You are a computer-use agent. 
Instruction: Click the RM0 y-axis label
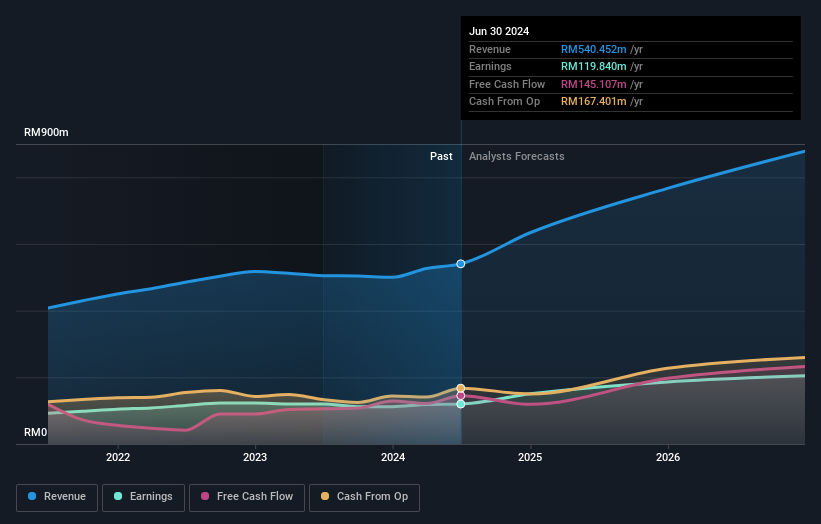point(36,432)
